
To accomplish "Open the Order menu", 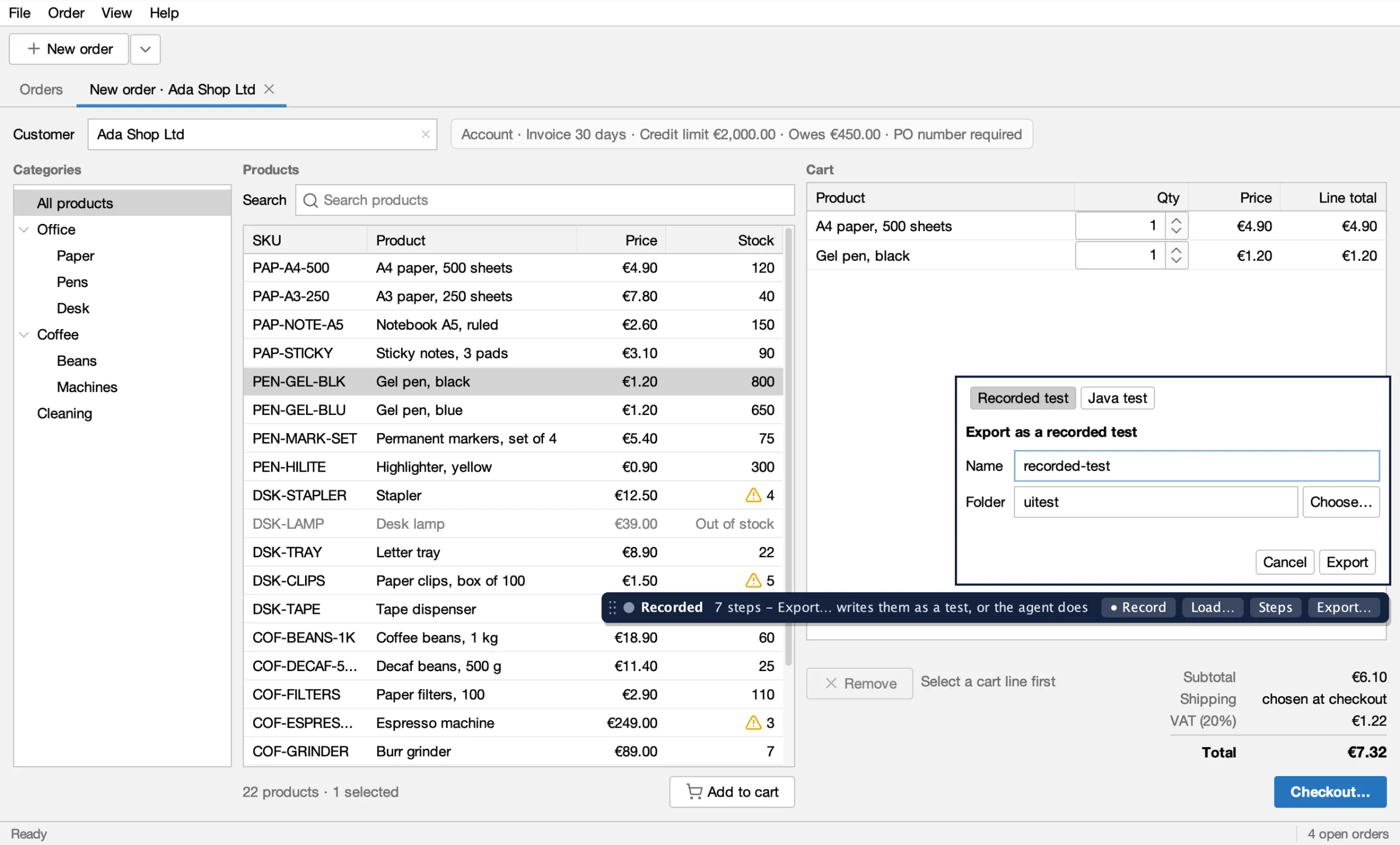I will (x=66, y=13).
